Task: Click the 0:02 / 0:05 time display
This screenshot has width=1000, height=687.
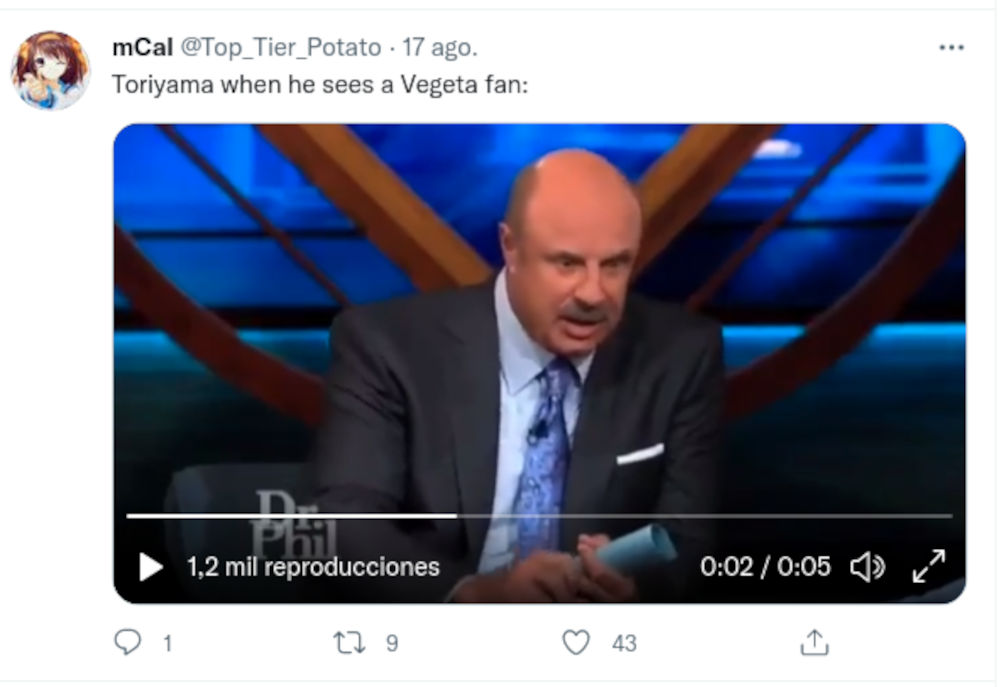Action: tap(765, 567)
